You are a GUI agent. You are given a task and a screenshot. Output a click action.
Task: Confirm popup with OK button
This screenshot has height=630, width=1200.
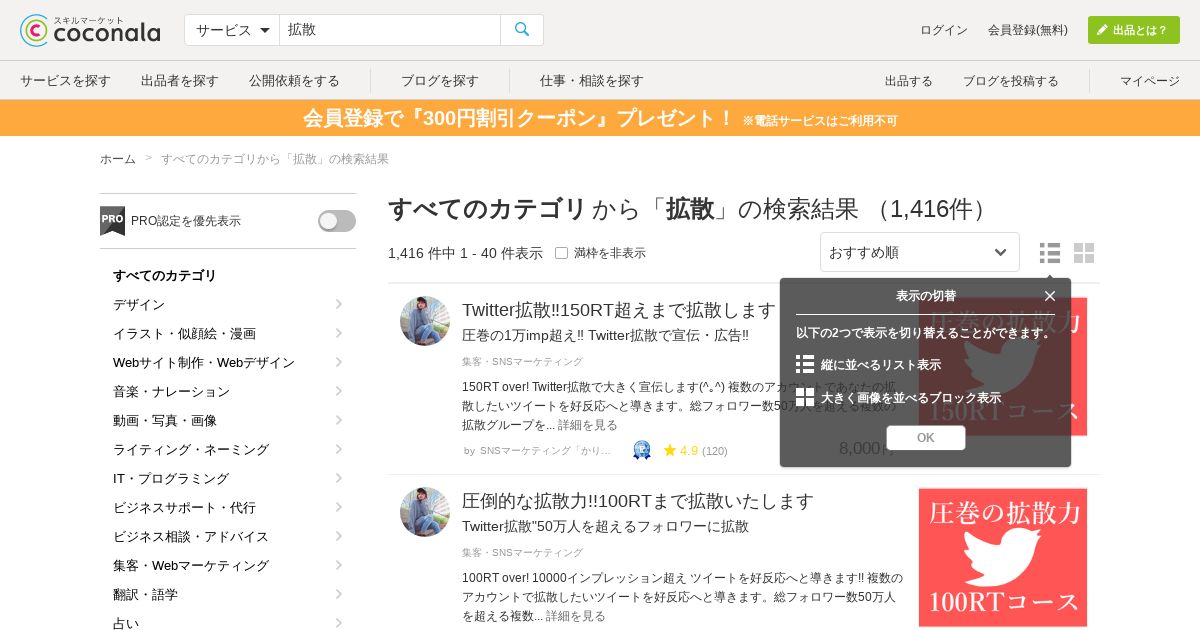[x=926, y=438]
